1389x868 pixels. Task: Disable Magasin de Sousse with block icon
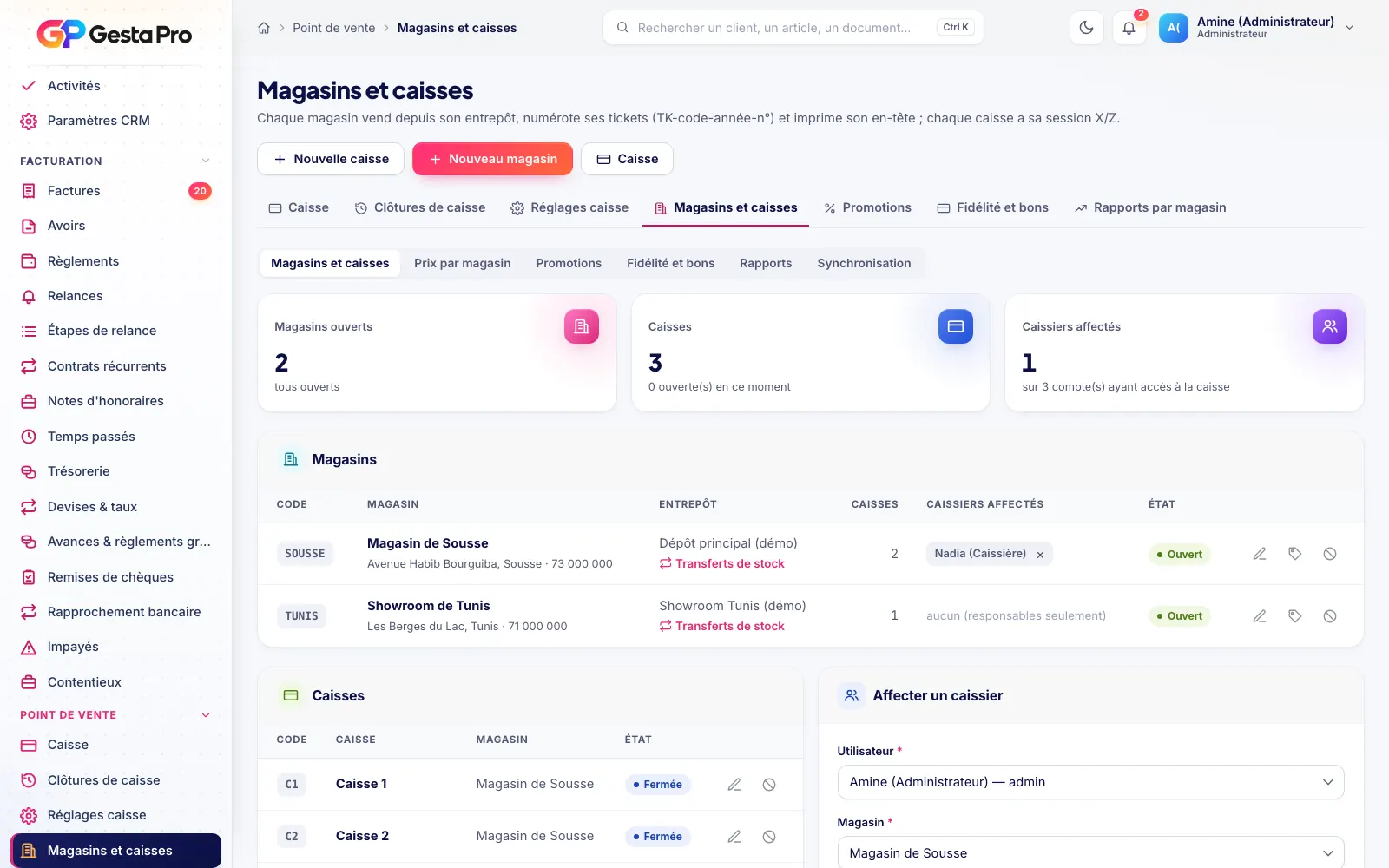click(1330, 554)
